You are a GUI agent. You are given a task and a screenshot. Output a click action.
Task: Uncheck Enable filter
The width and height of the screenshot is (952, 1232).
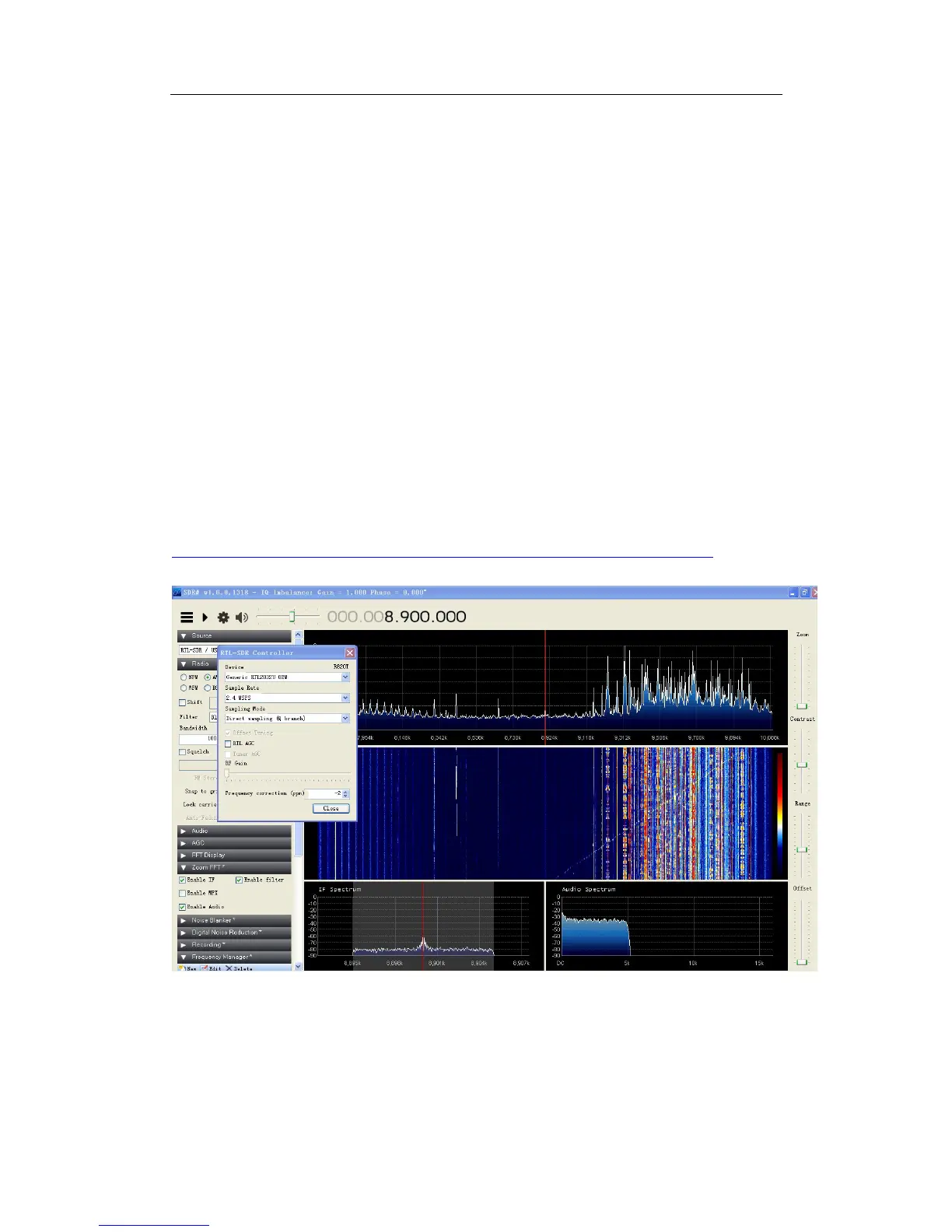tap(239, 880)
